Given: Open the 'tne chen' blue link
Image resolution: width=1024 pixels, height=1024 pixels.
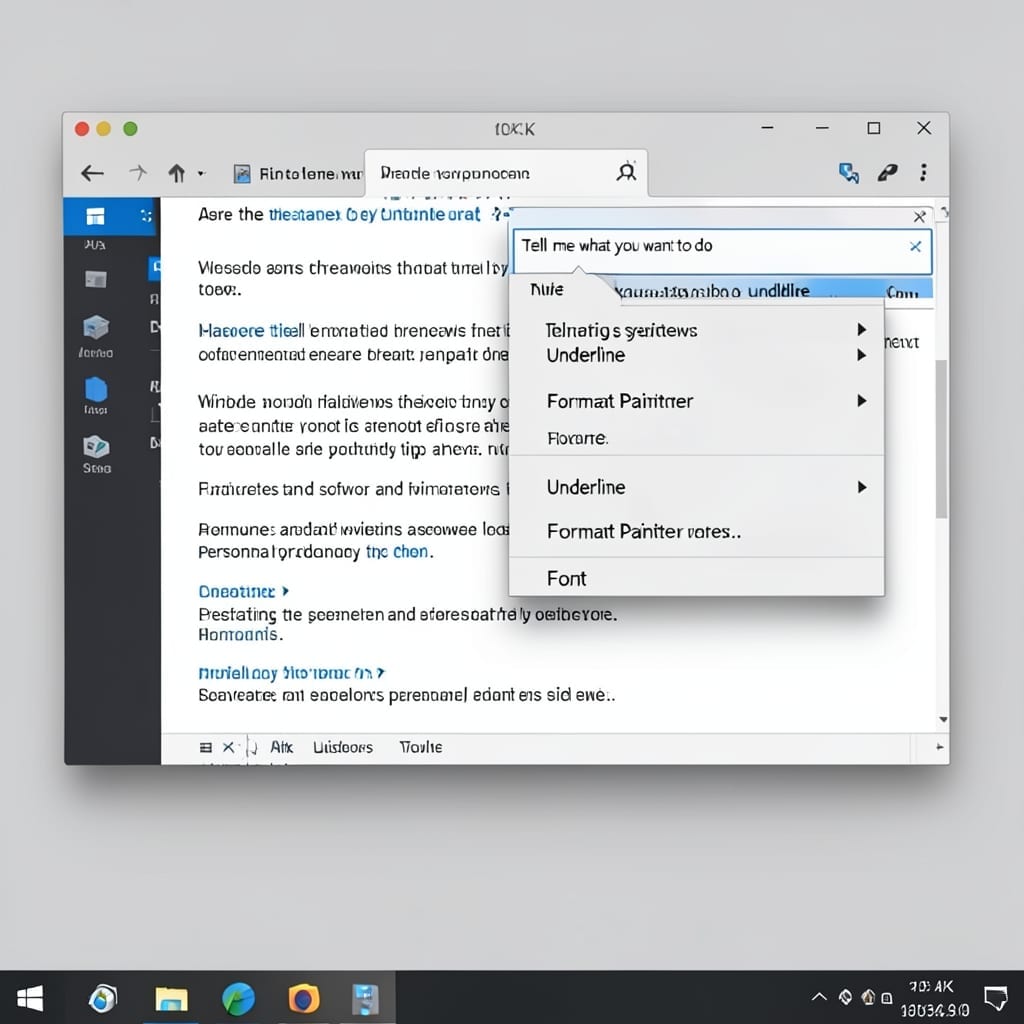Looking at the screenshot, I should tap(397, 552).
